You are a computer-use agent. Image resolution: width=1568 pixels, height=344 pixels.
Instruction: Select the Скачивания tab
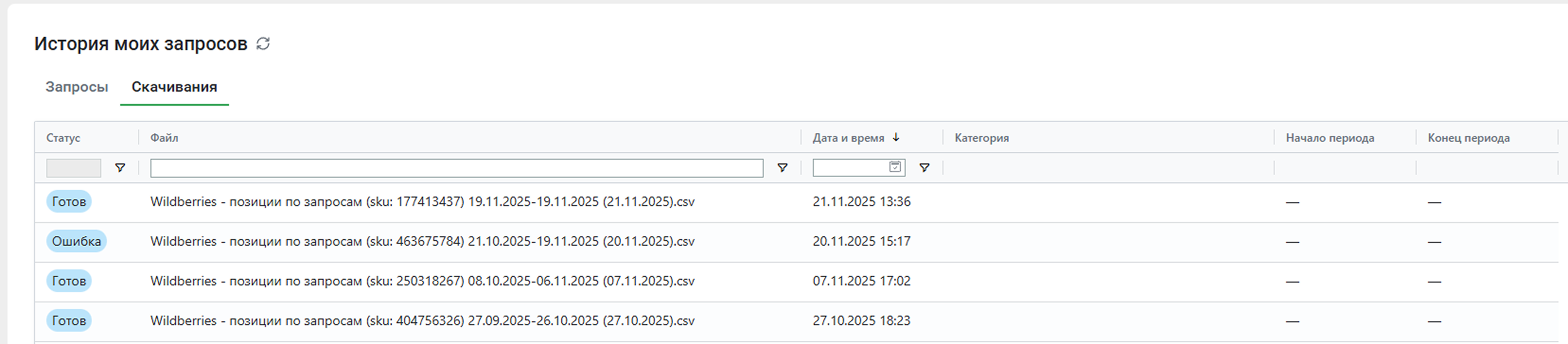(x=174, y=87)
